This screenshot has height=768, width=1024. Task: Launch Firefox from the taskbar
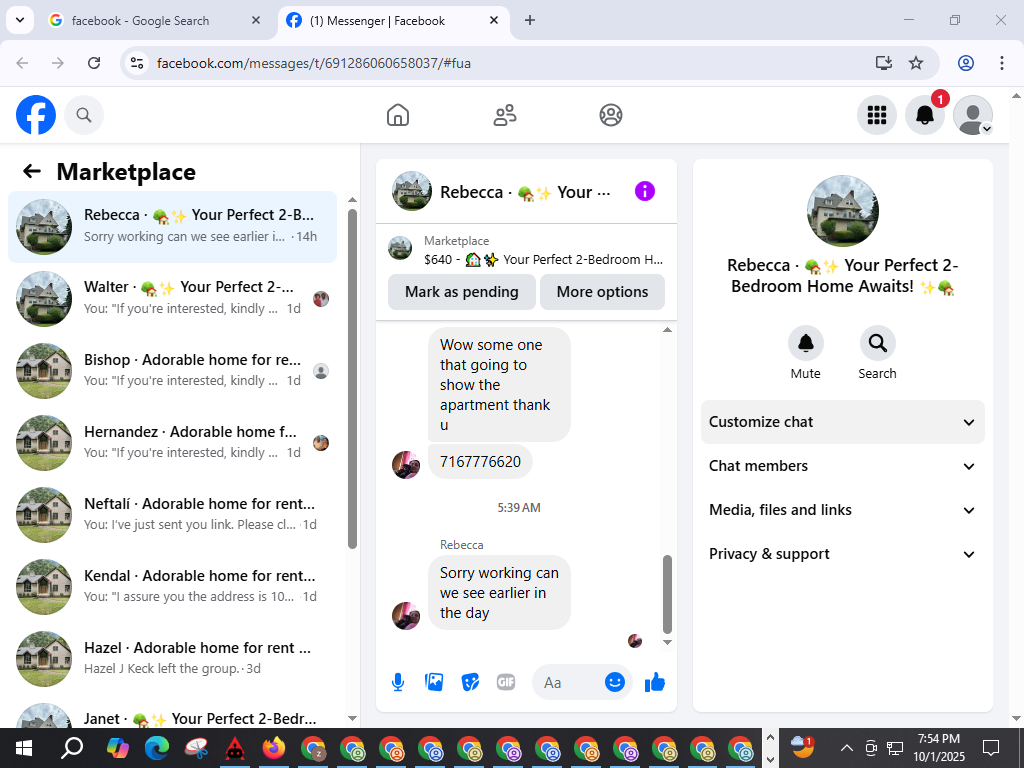(x=274, y=748)
